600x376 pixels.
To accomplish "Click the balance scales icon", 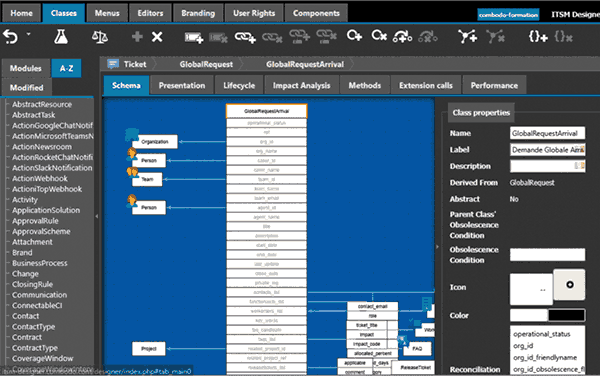I will [x=100, y=37].
